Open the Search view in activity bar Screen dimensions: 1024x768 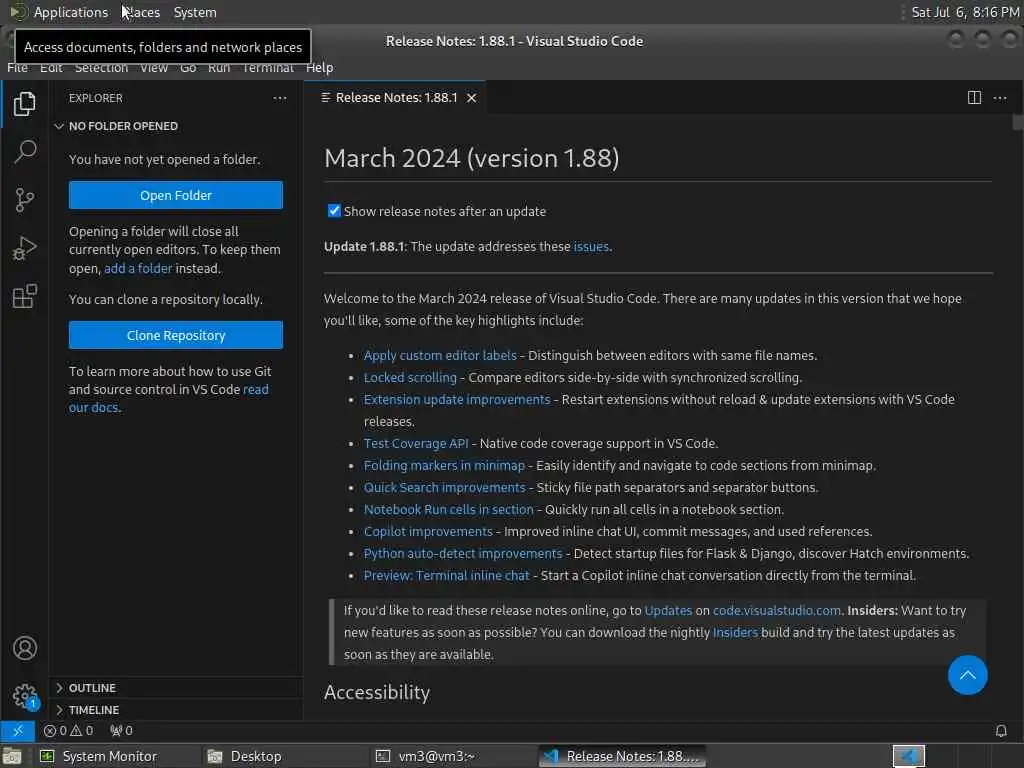[x=25, y=152]
